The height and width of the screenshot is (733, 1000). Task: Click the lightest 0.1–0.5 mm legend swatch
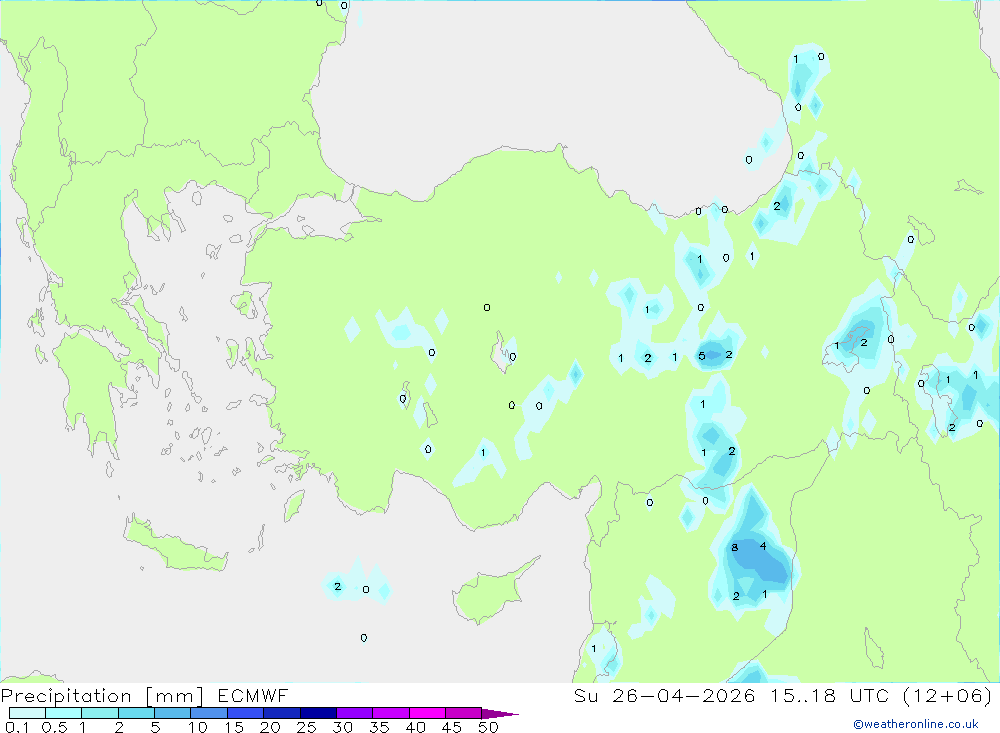[x=27, y=713]
